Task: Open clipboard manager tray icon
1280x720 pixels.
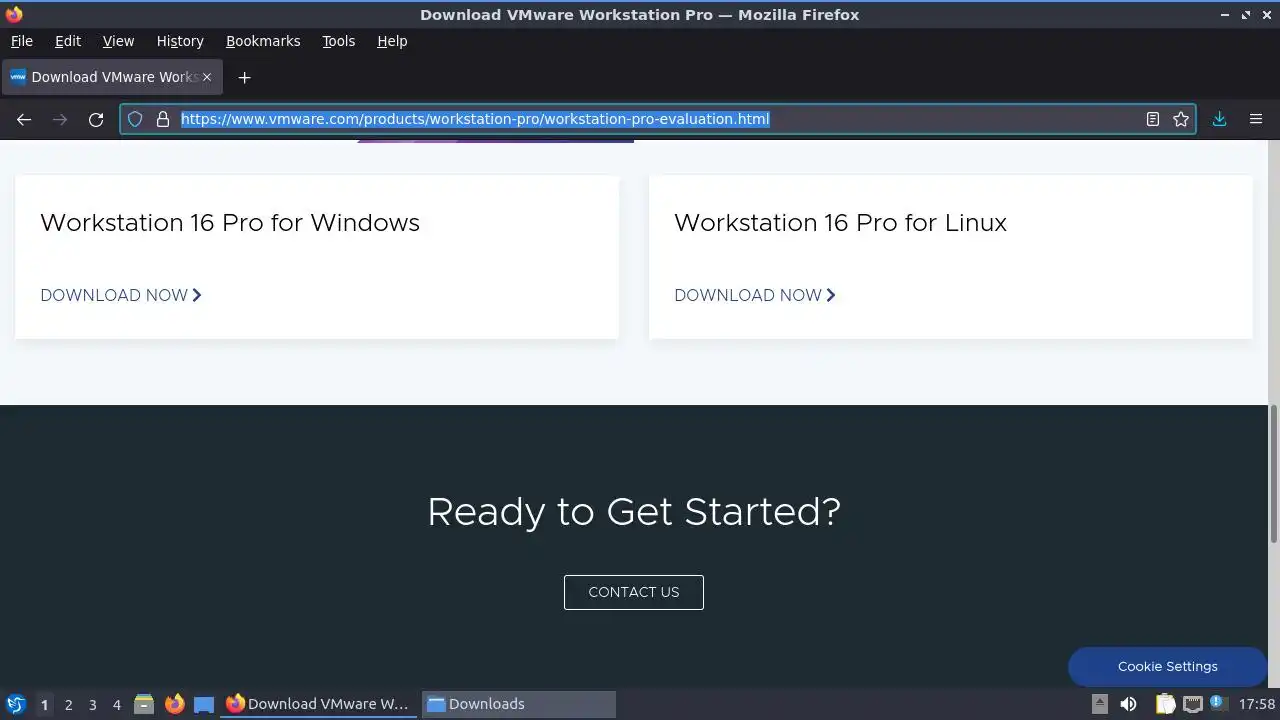Action: (1165, 704)
